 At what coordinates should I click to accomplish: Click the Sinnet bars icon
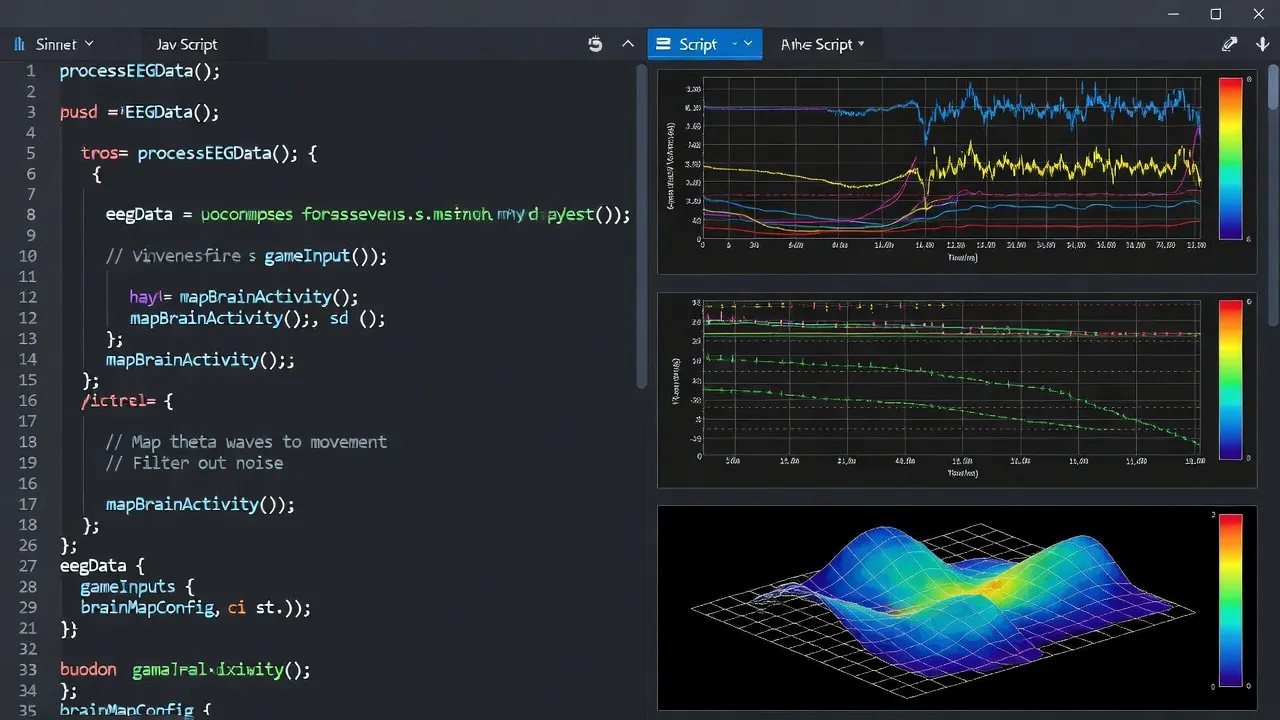pos(20,44)
